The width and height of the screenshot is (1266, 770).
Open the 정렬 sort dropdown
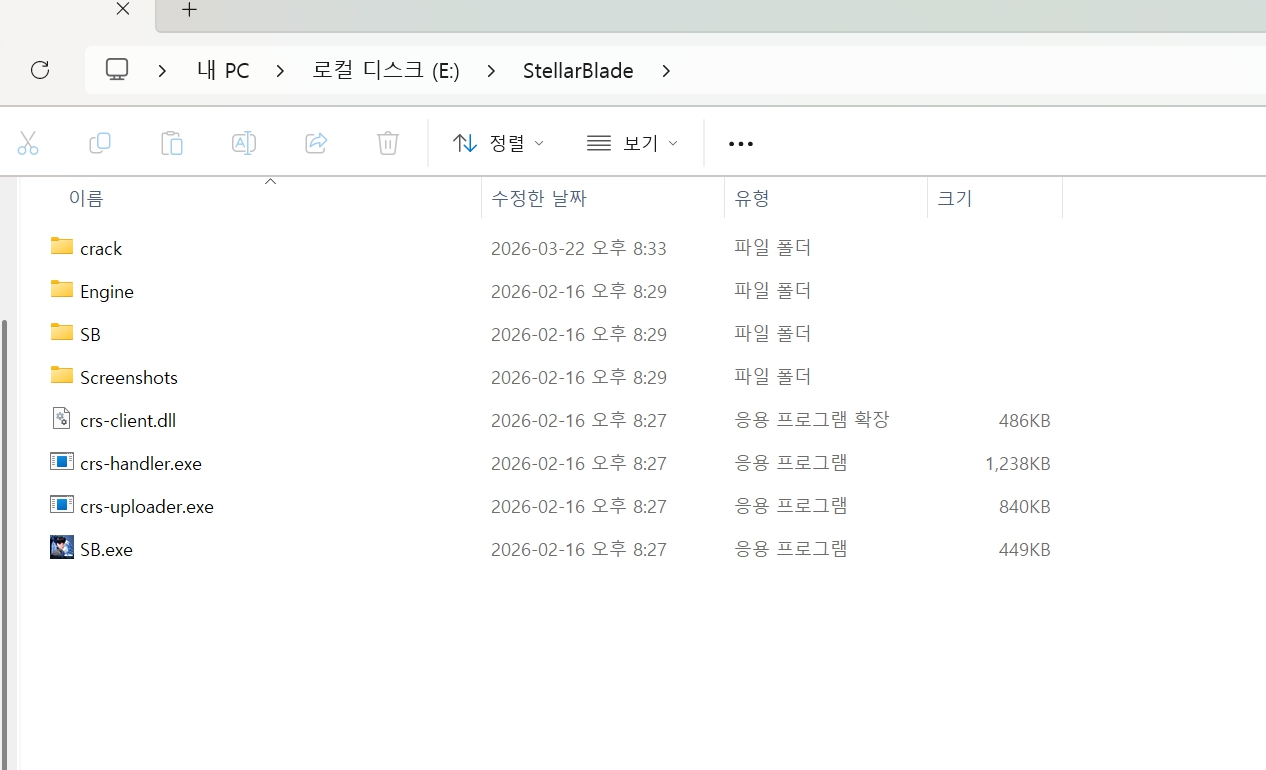(498, 143)
